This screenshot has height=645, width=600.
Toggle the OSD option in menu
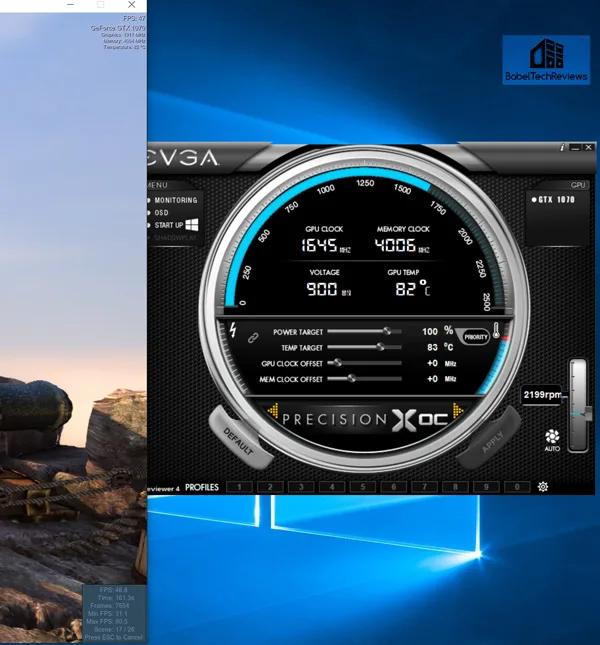160,212
